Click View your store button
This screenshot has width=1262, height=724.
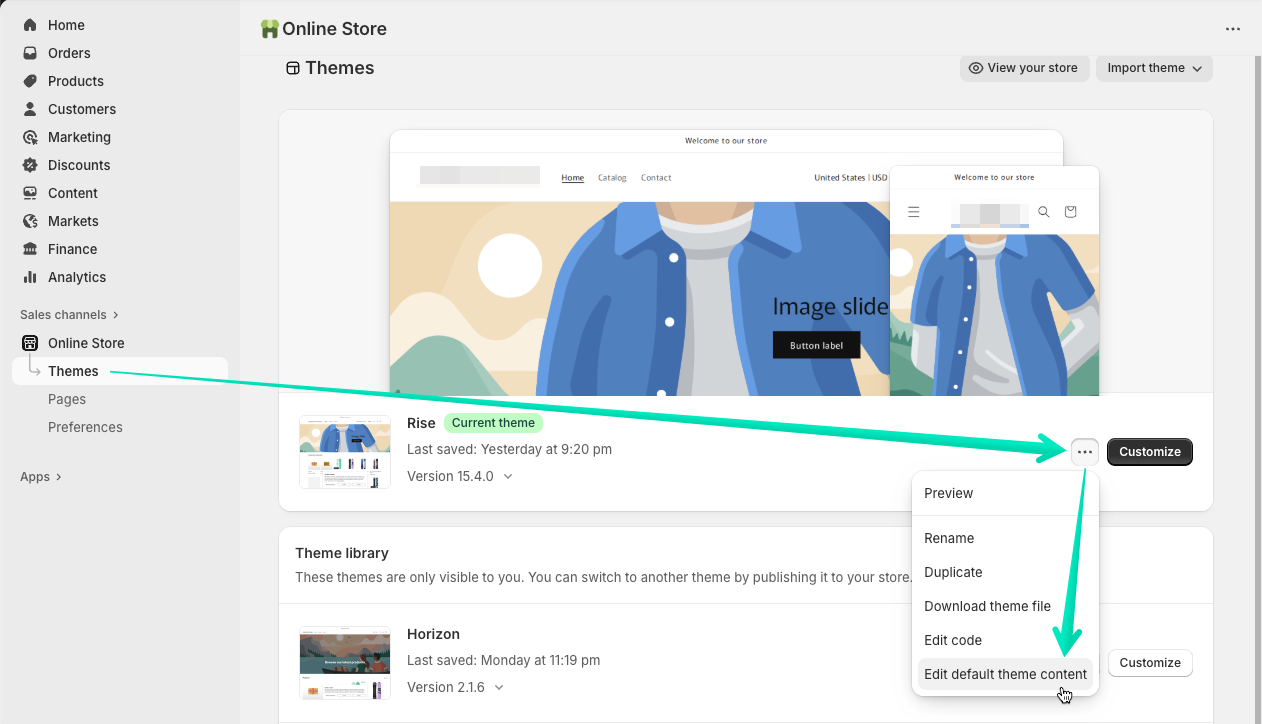click(1023, 68)
